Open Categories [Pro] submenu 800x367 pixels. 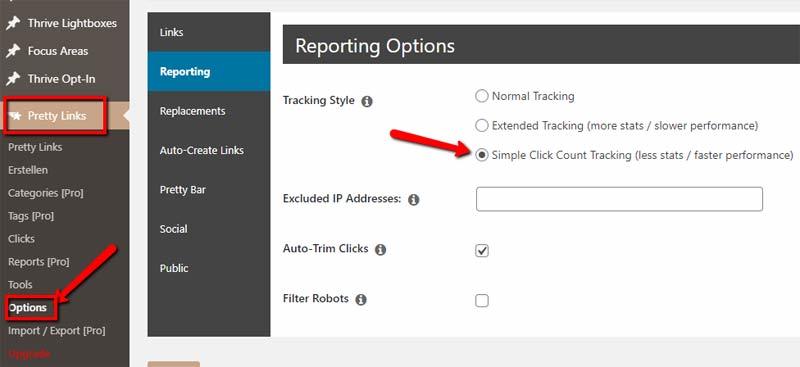tap(45, 193)
